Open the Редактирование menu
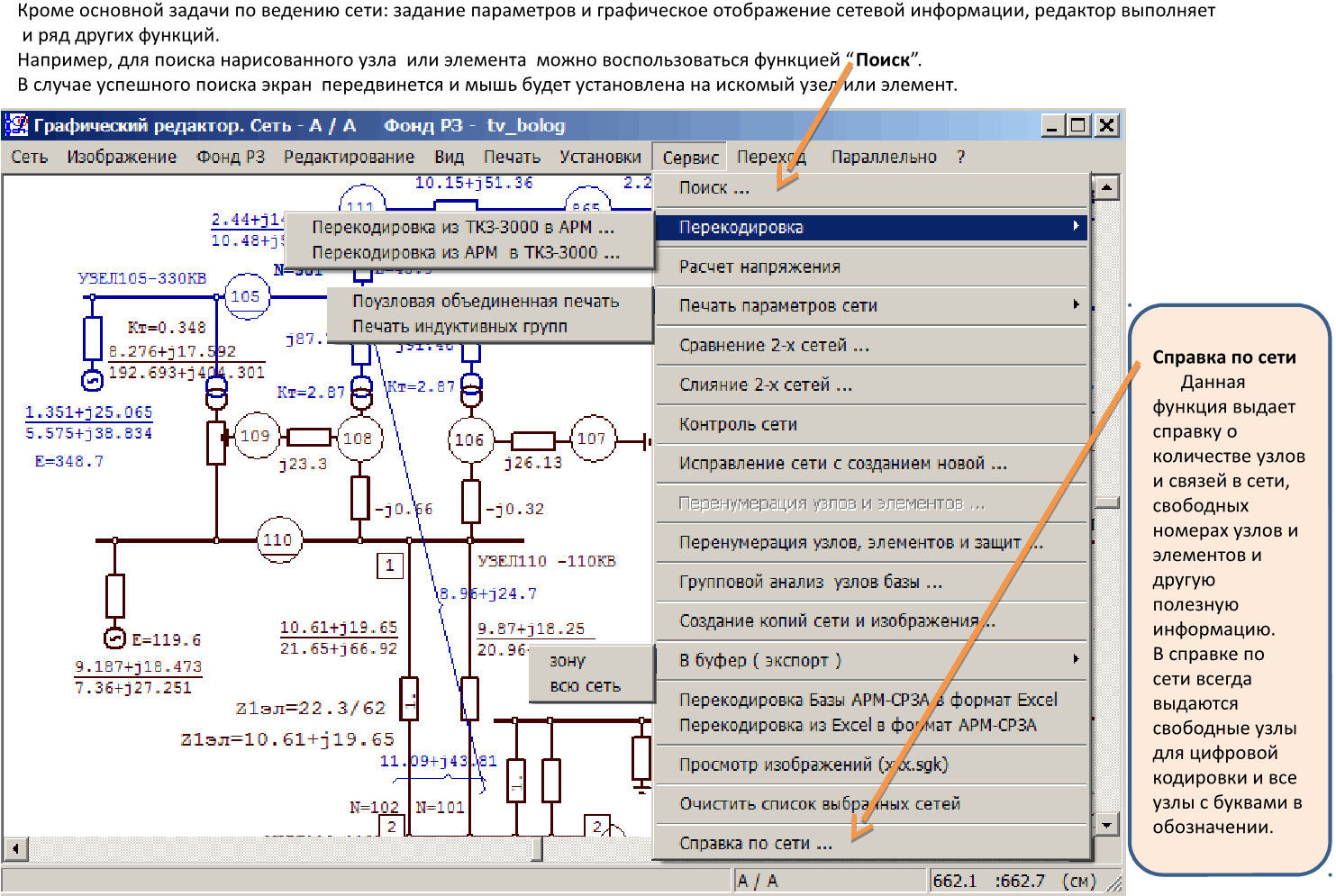Image resolution: width=1336 pixels, height=896 pixels. (x=349, y=158)
